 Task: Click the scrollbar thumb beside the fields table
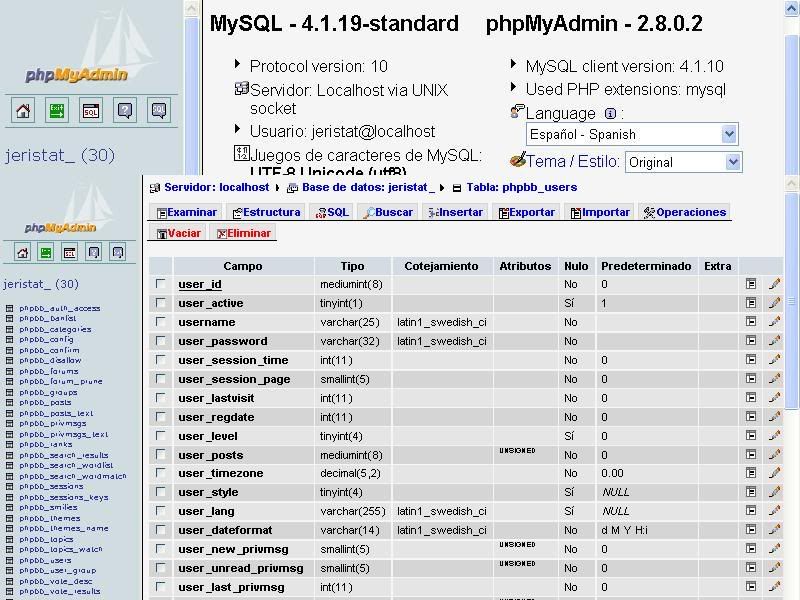coord(791,301)
